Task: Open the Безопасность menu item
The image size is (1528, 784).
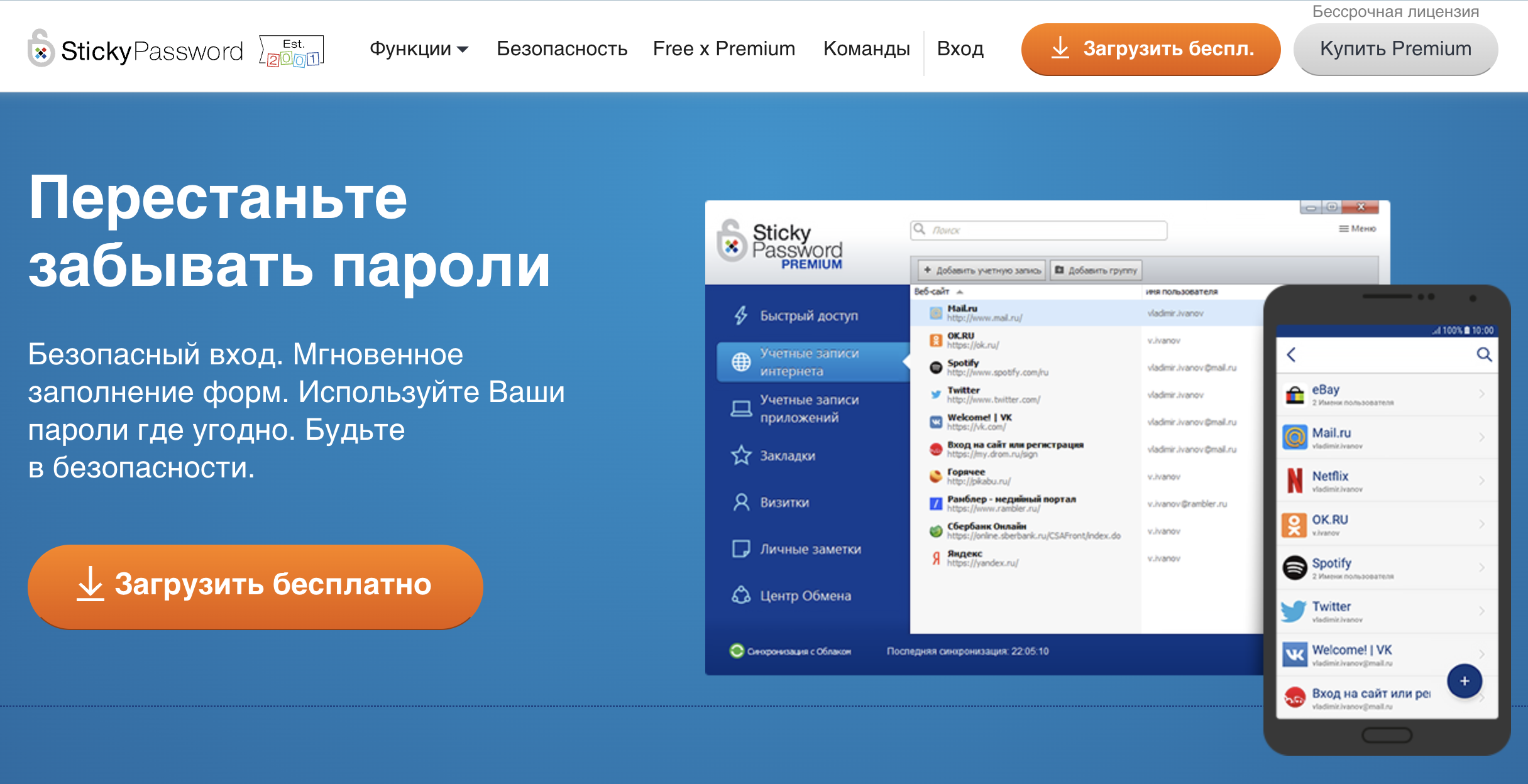Action: click(x=562, y=49)
